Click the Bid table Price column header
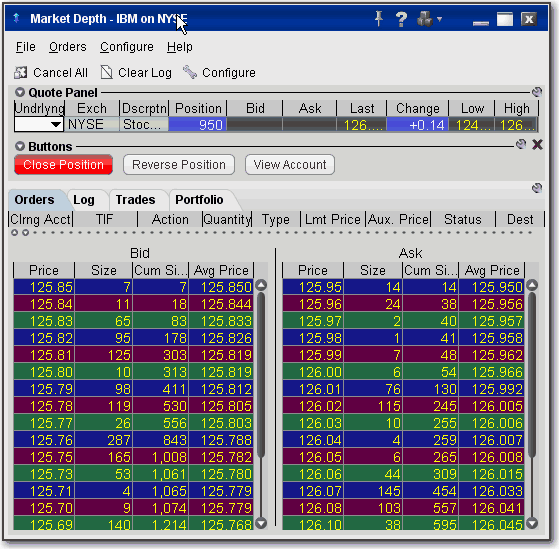This screenshot has width=559, height=549. (x=44, y=270)
